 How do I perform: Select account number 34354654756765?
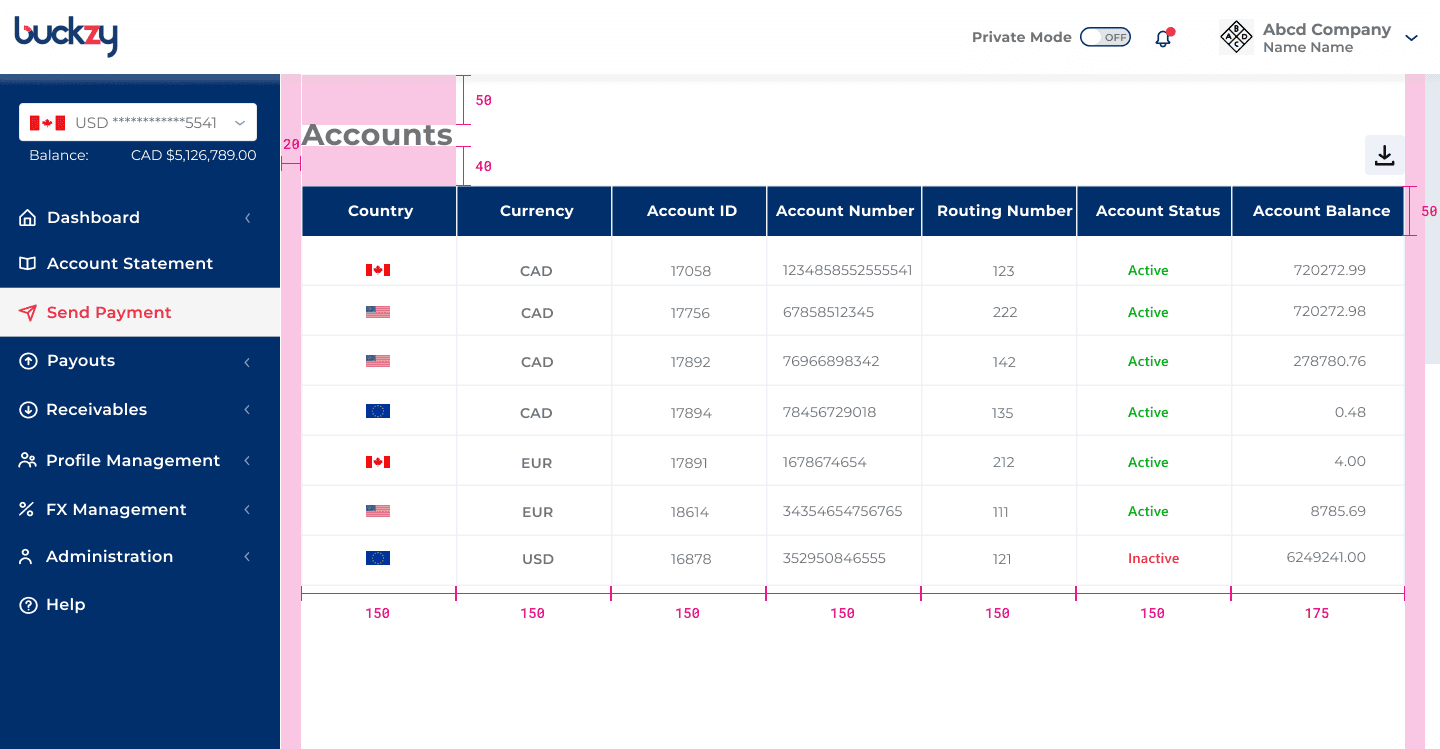(842, 511)
